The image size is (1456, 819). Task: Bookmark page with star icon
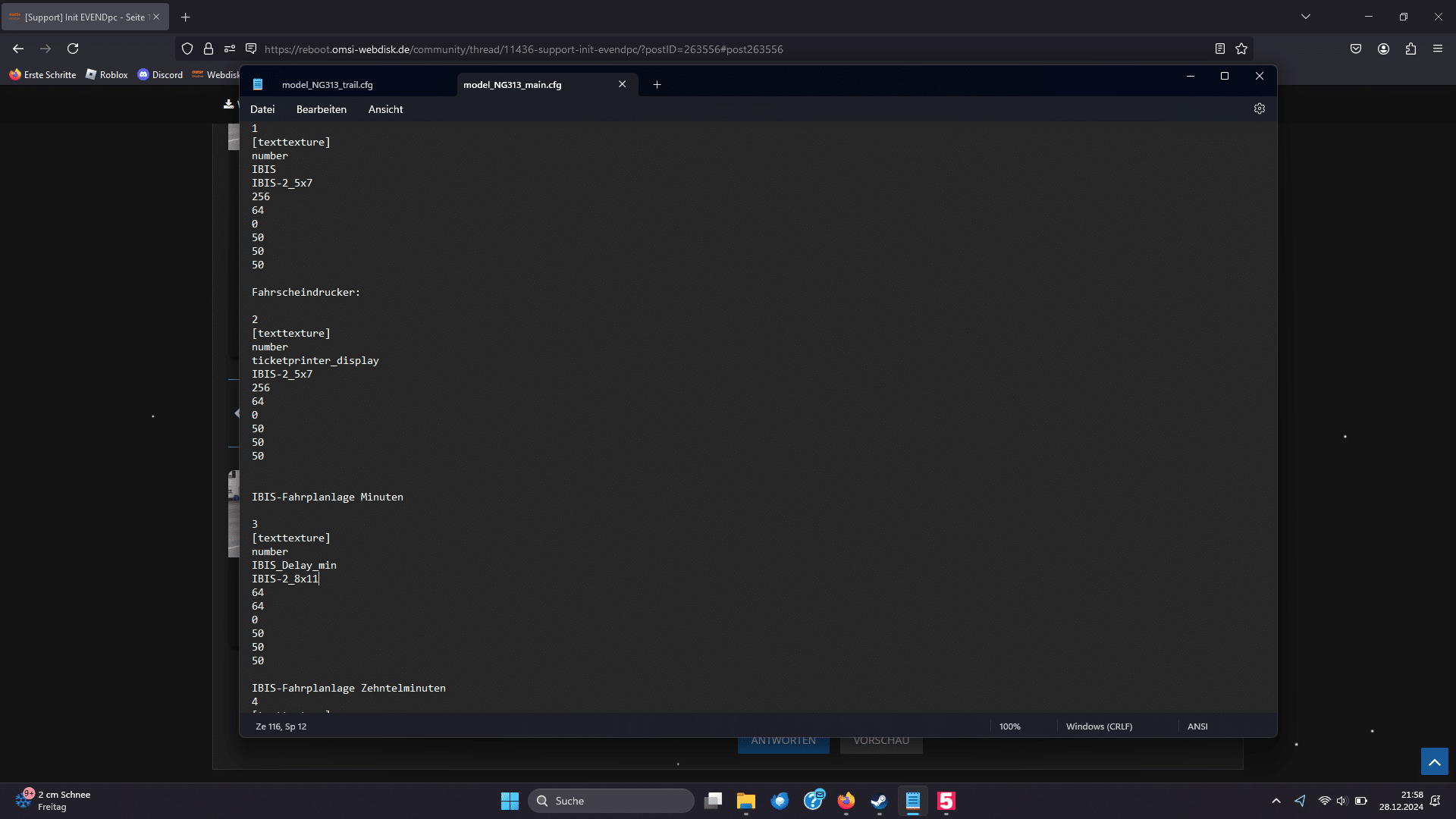point(1241,49)
